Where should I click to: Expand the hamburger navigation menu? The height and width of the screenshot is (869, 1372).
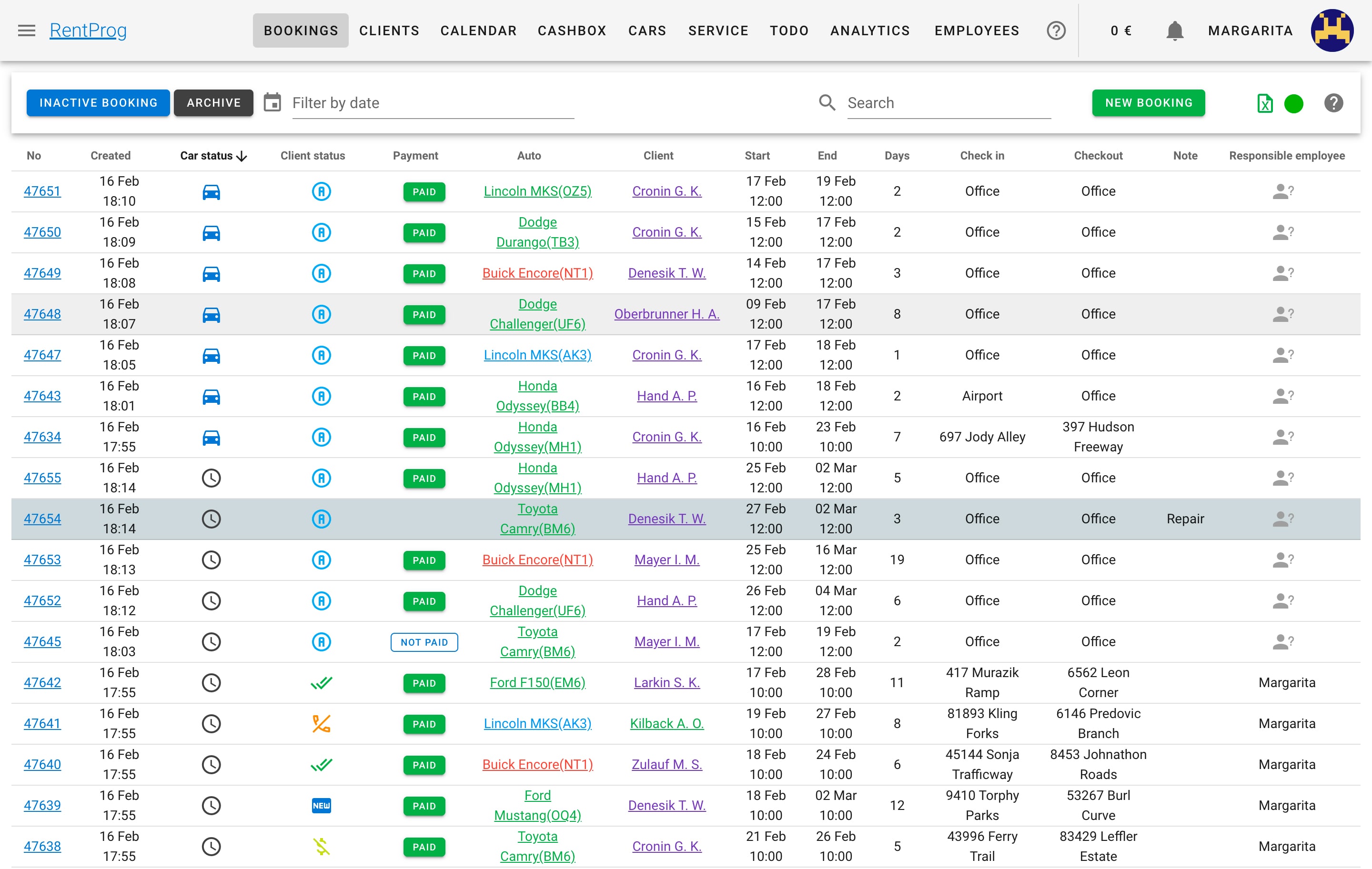click(26, 30)
